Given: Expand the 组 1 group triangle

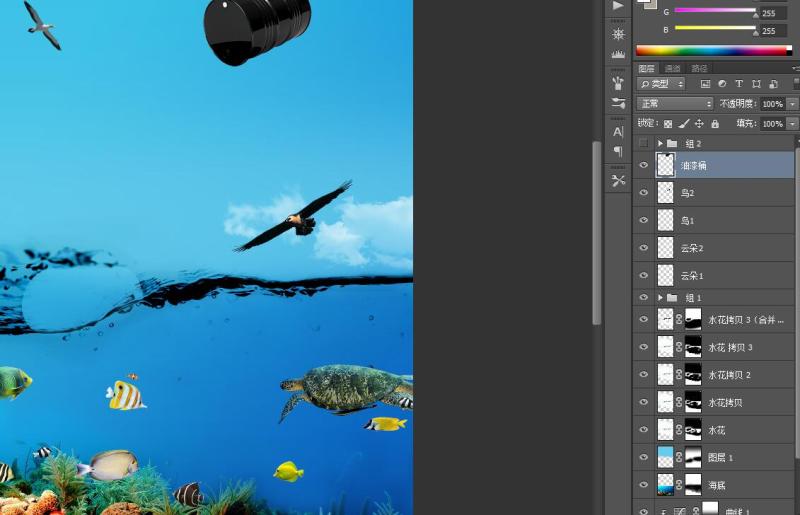Looking at the screenshot, I should (660, 297).
